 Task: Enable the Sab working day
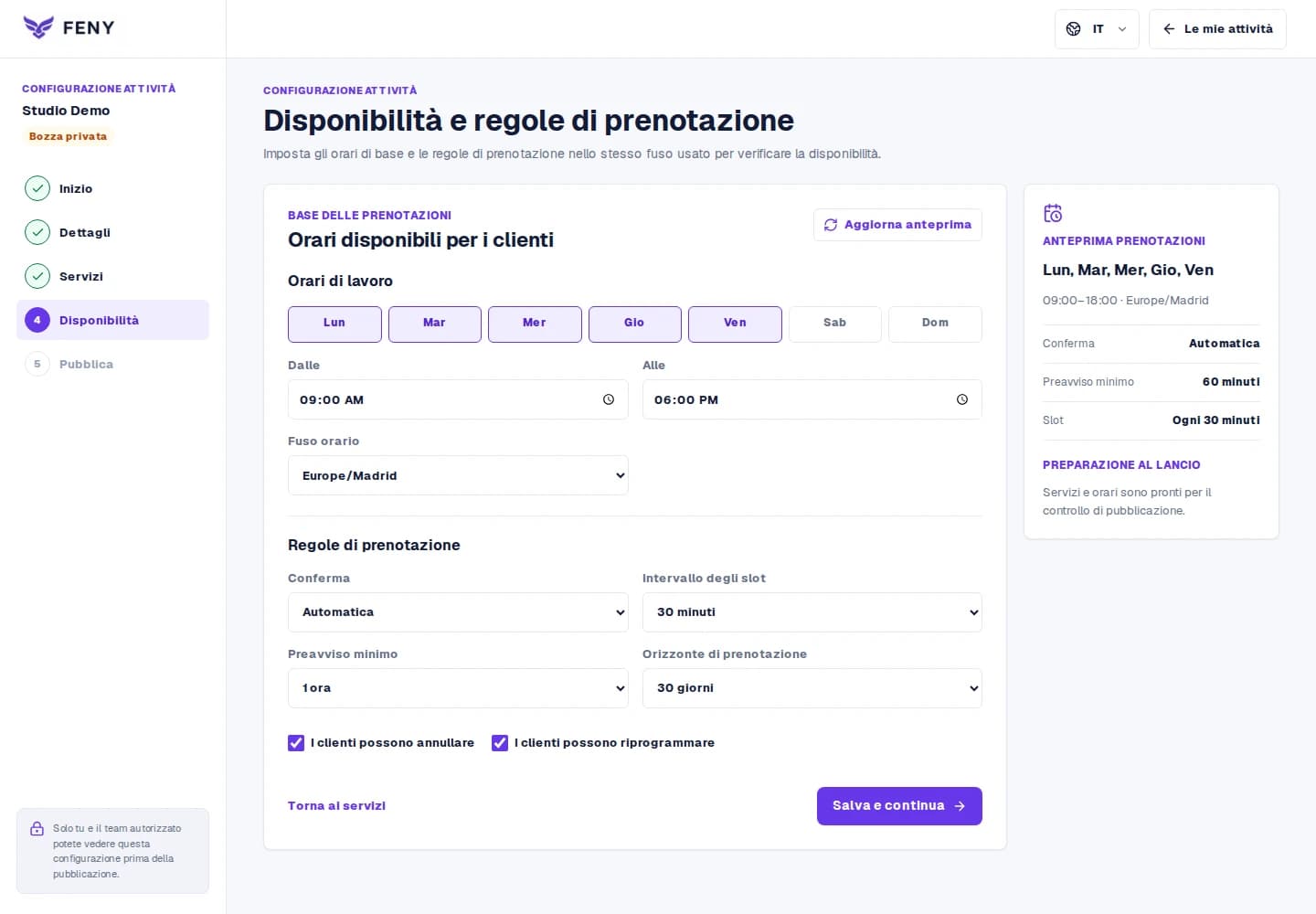tap(834, 324)
